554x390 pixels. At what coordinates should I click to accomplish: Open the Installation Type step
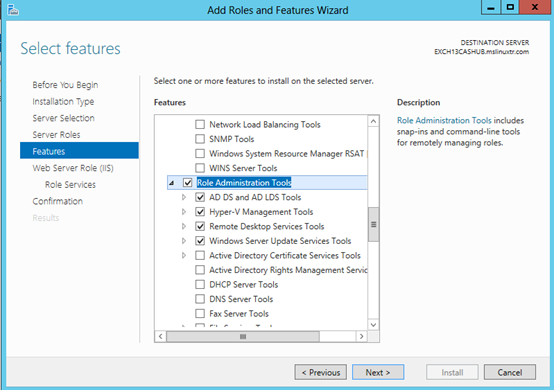[x=63, y=102]
